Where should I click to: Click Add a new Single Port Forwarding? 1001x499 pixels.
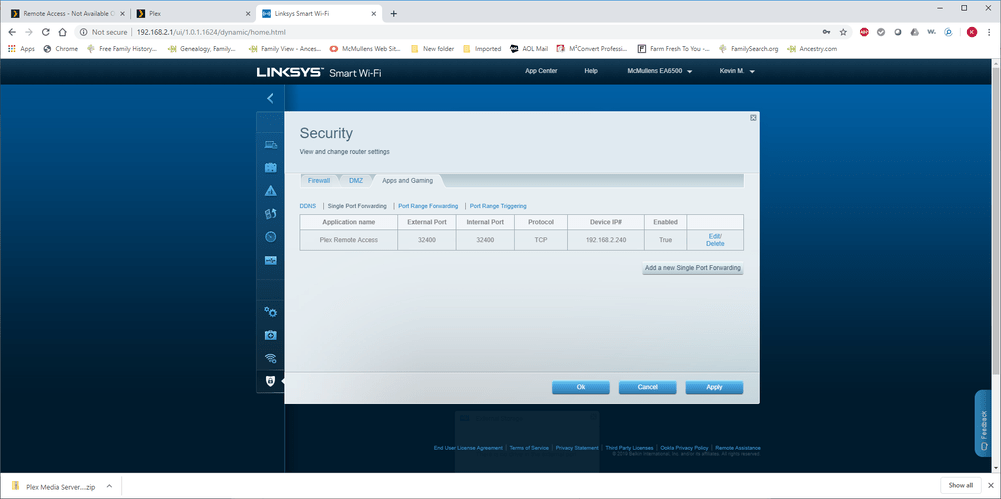(x=693, y=268)
